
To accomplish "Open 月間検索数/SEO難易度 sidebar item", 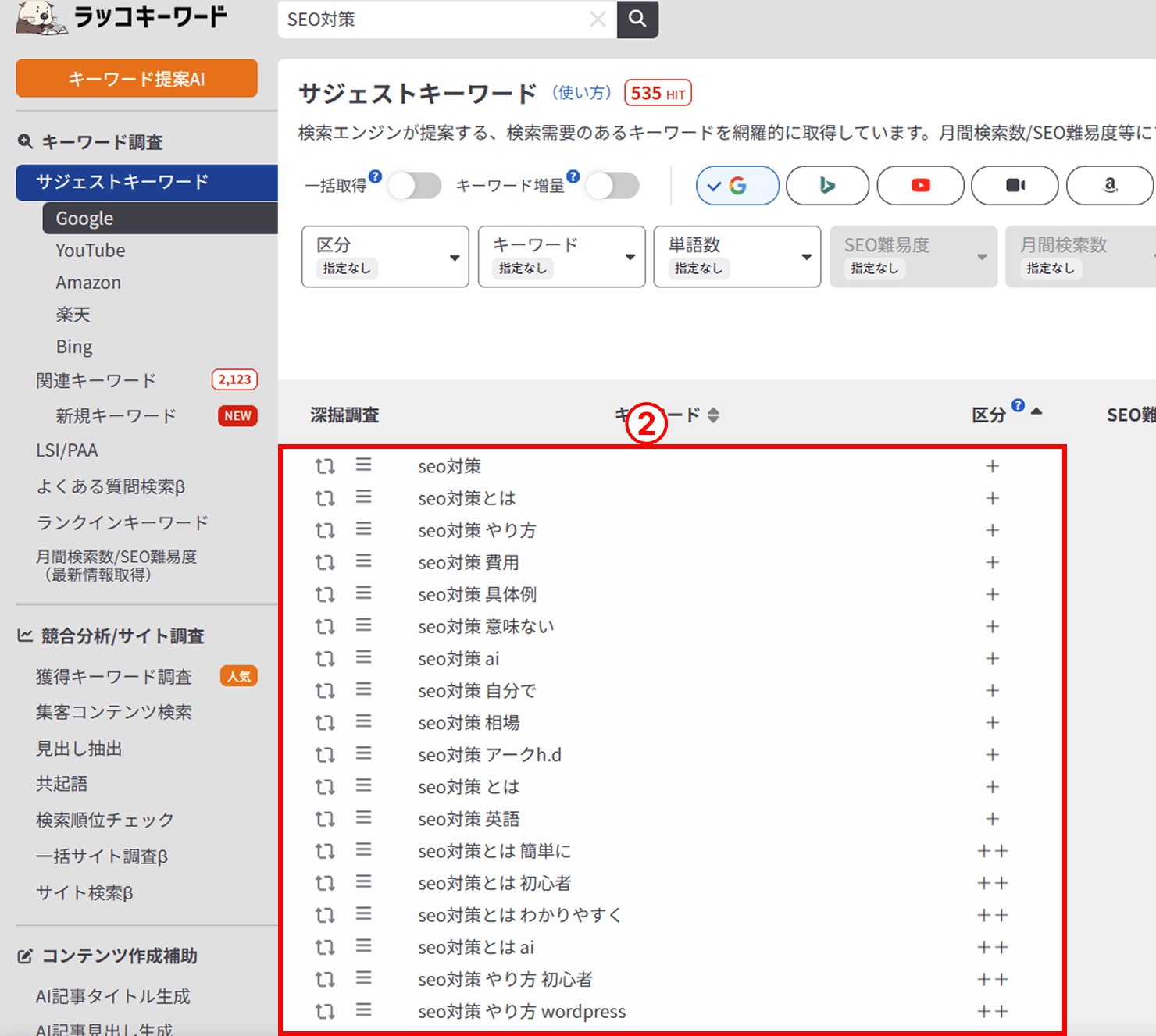I will [x=116, y=566].
